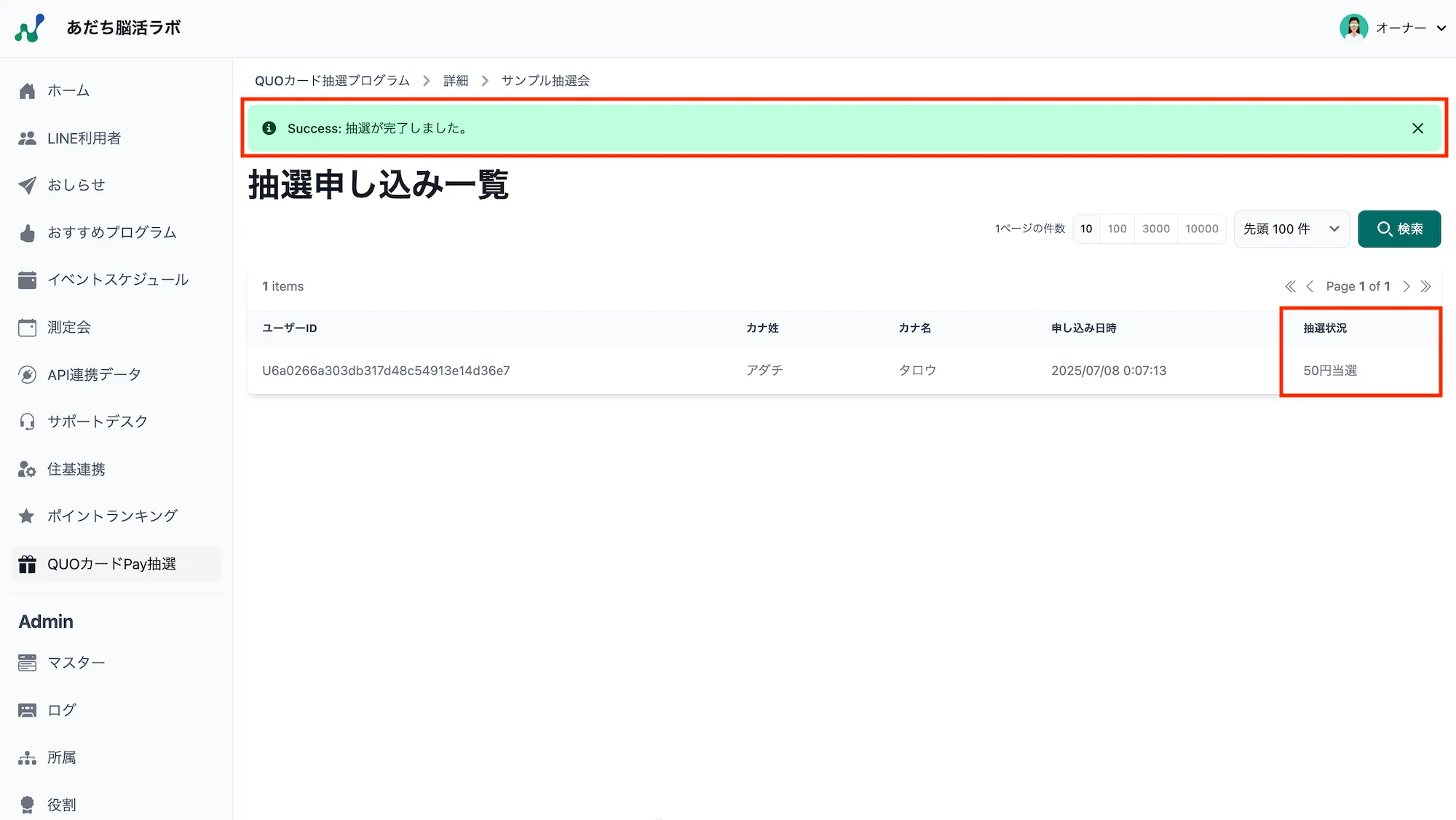Click the 所属 organization chart icon
The image size is (1456, 820).
27,758
